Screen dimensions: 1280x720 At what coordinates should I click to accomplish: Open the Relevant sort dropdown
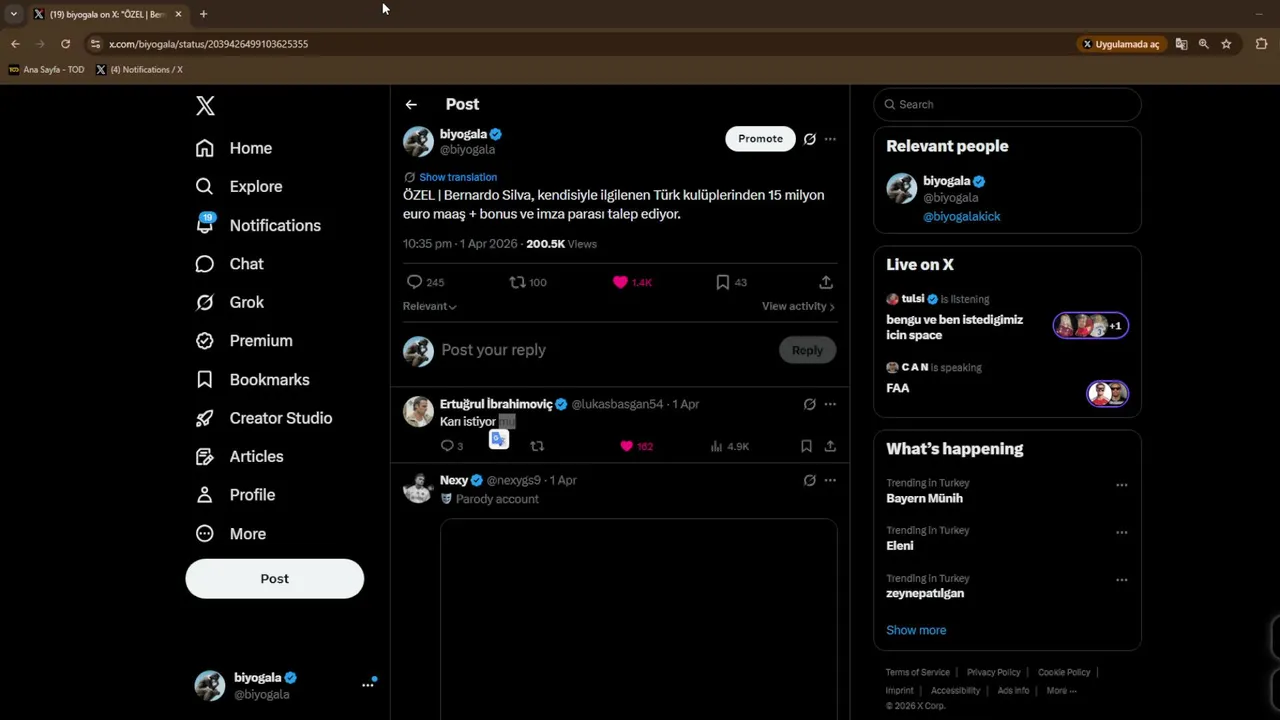click(x=430, y=306)
